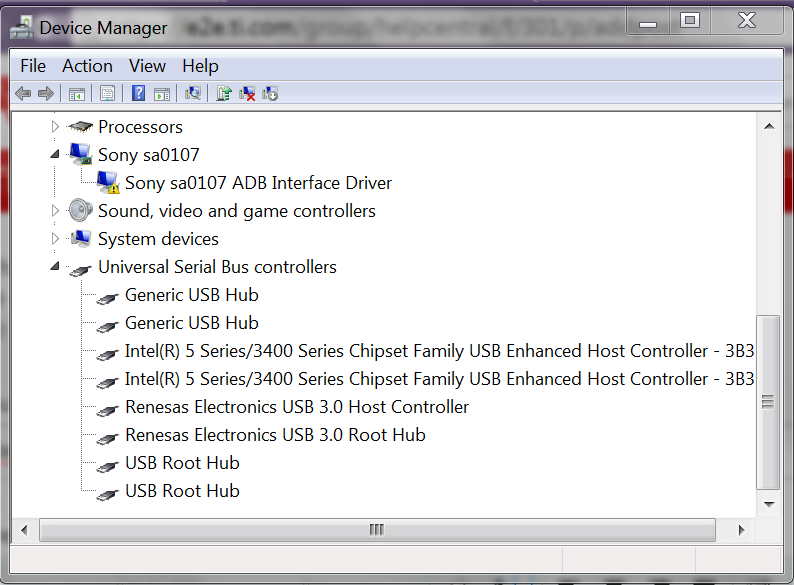Screen dimensions: 794x585
Task: Click the vertical scrollbar thumb
Action: 768,402
